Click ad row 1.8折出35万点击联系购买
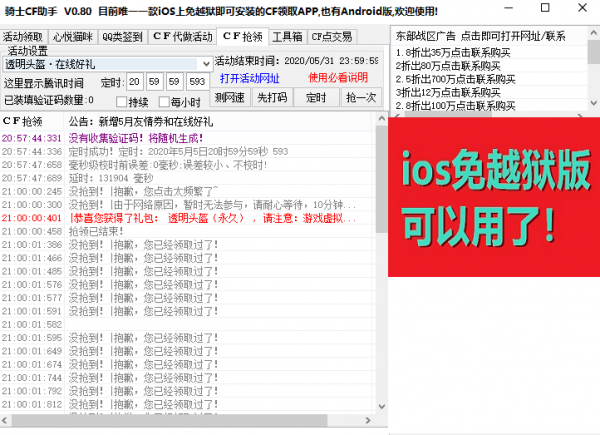The height and width of the screenshot is (435, 600). coord(489,52)
